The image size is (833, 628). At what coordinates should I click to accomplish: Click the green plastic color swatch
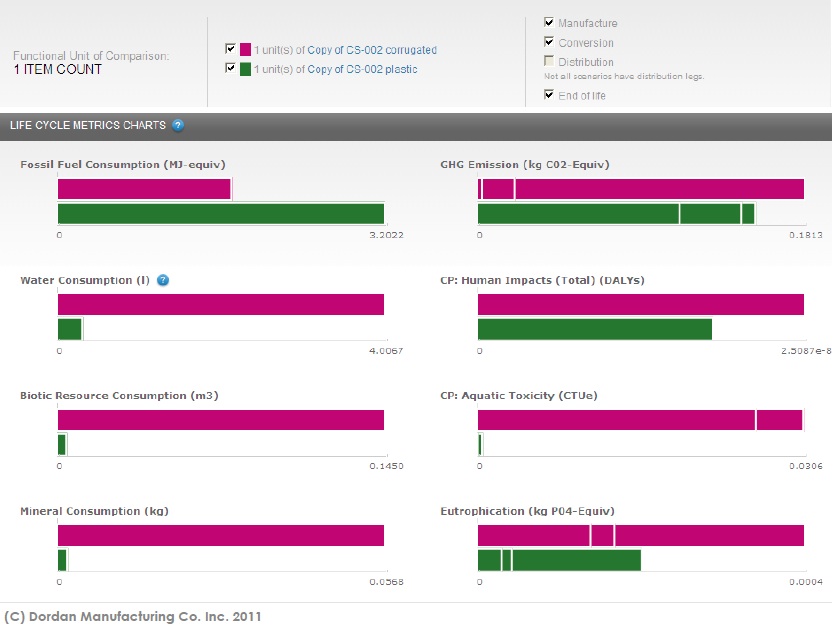click(245, 69)
